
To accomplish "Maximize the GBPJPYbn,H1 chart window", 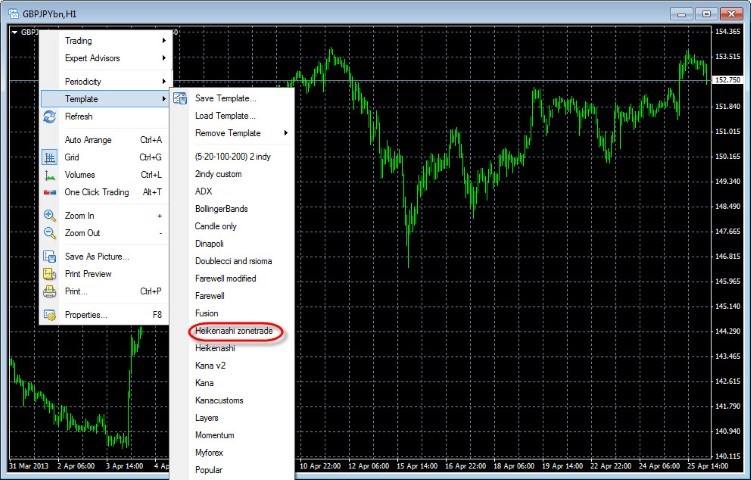I will (x=706, y=13).
